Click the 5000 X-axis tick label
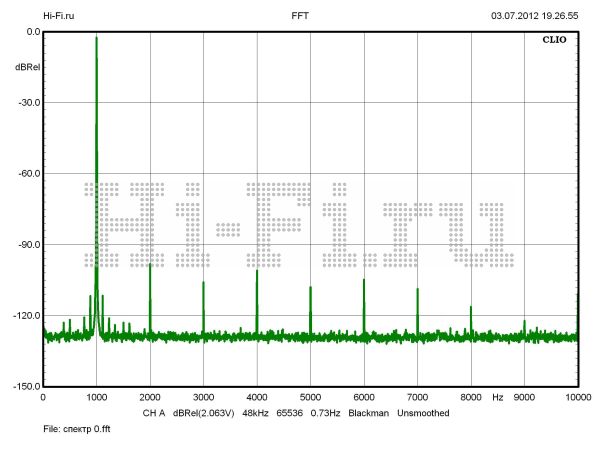Viewport: 600px width, 450px height. click(x=310, y=397)
